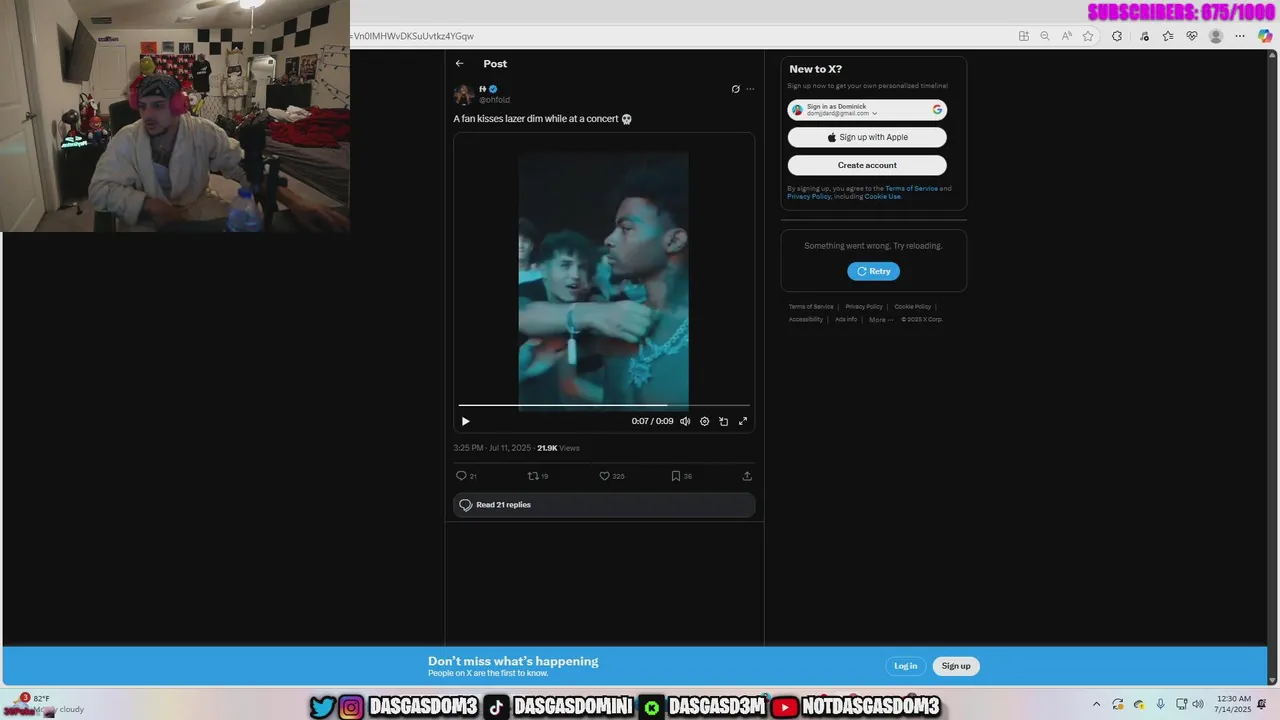Open the post timestamp Jul 11, 2025
1280x720 pixels.
[x=492, y=448]
